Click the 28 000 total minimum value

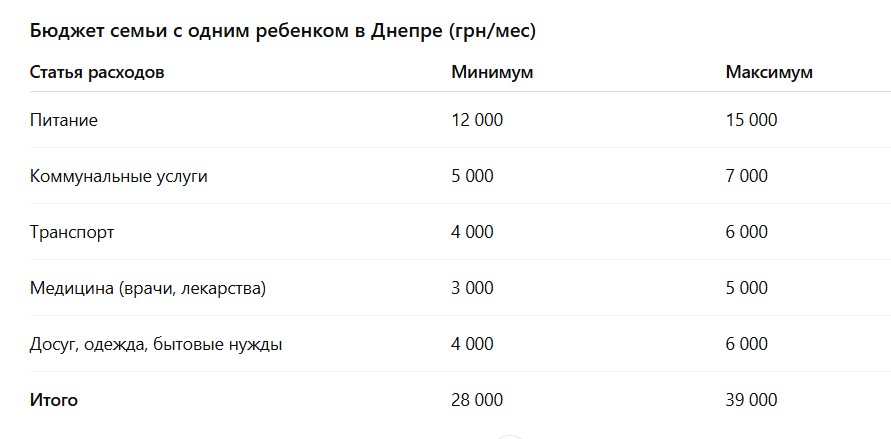coord(477,400)
